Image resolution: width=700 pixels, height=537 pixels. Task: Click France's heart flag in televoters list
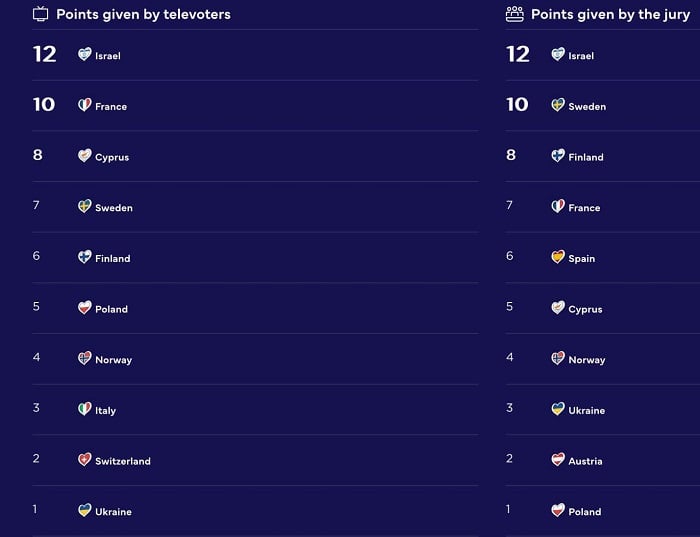(85, 105)
